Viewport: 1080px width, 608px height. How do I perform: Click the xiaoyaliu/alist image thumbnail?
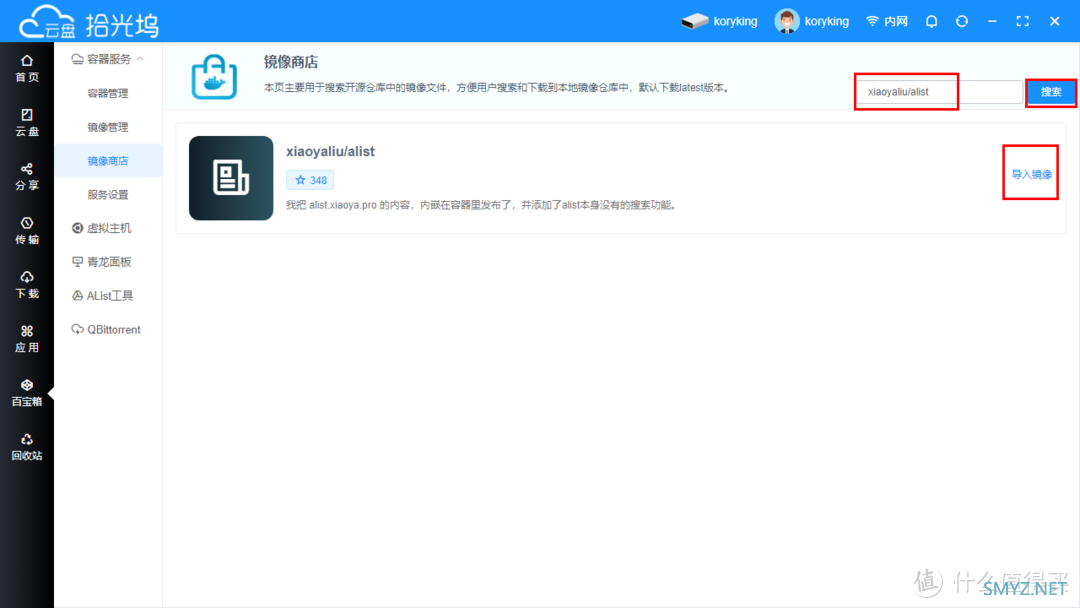pos(231,178)
